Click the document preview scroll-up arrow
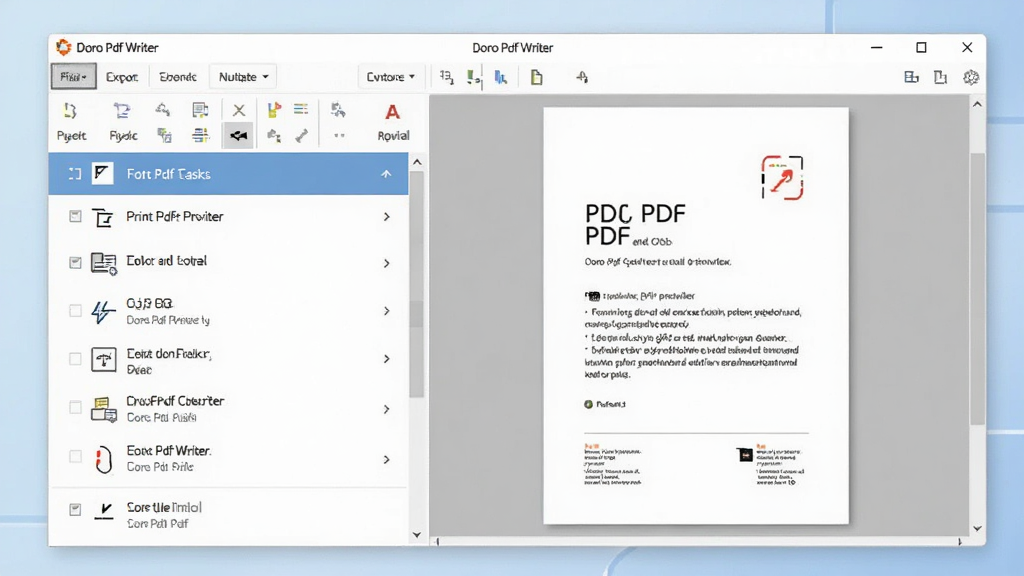Viewport: 1024px width, 576px height. [977, 104]
